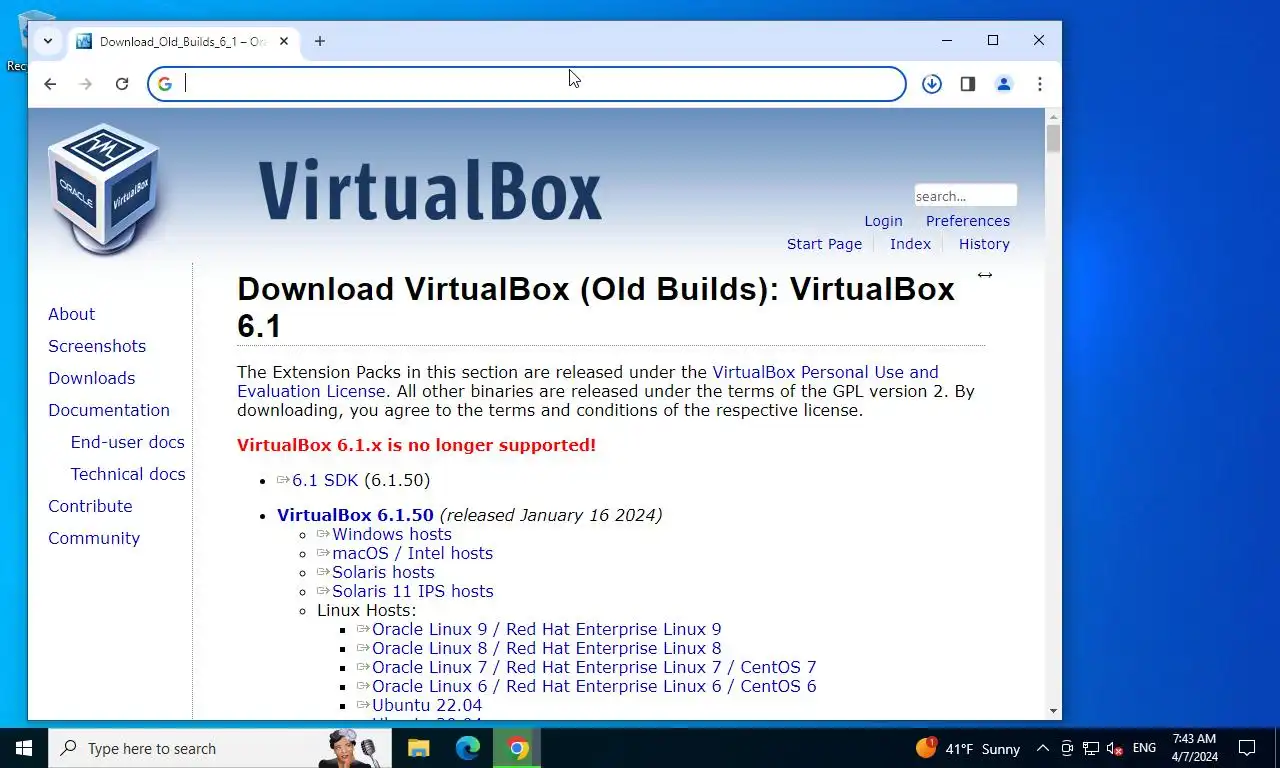Viewport: 1280px width, 768px height.
Task: Open VirtualBox Personal Use and Evaluation License
Action: click(x=588, y=381)
